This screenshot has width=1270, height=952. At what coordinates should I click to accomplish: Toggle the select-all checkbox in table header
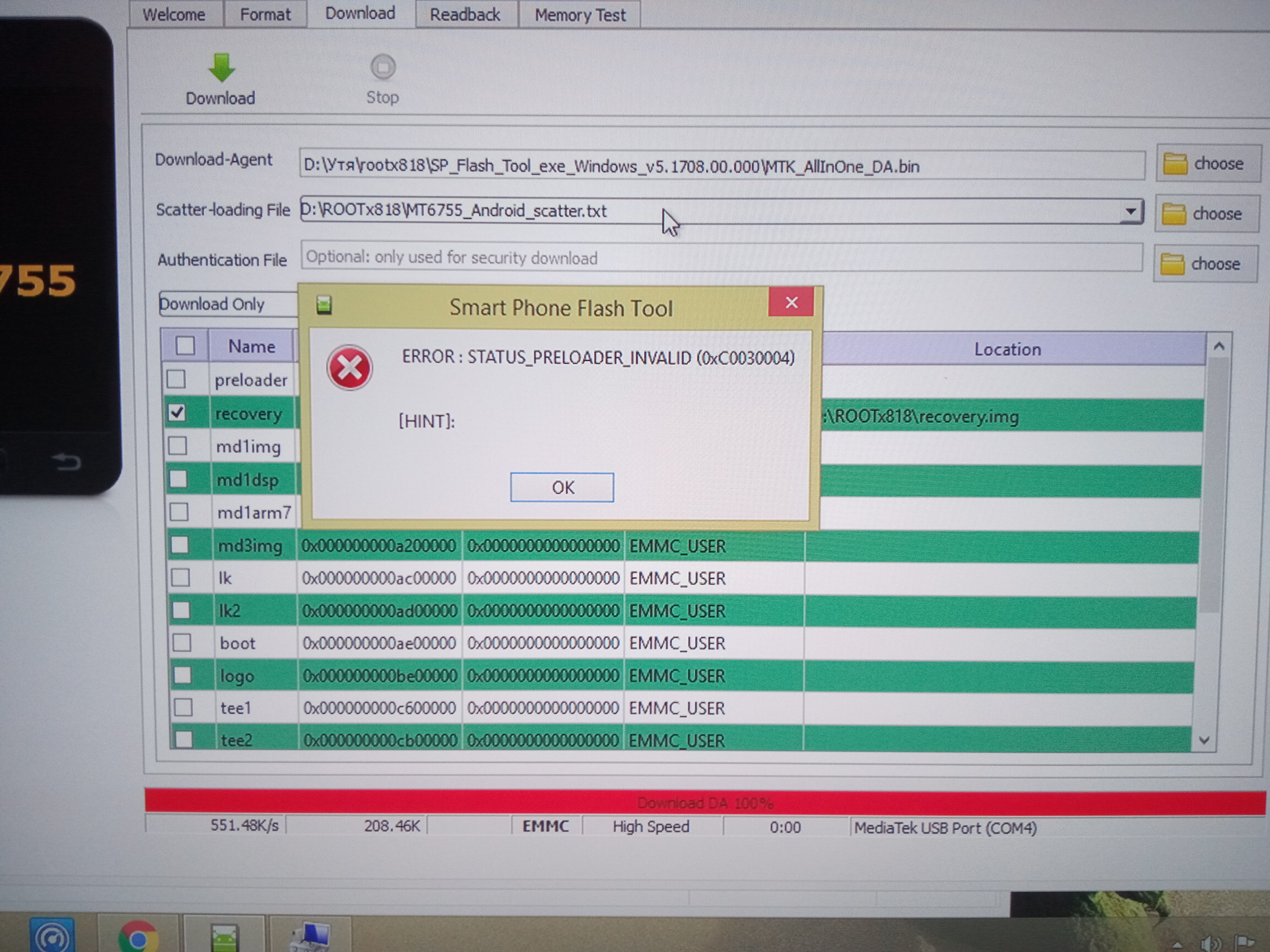pyautogui.click(x=185, y=345)
